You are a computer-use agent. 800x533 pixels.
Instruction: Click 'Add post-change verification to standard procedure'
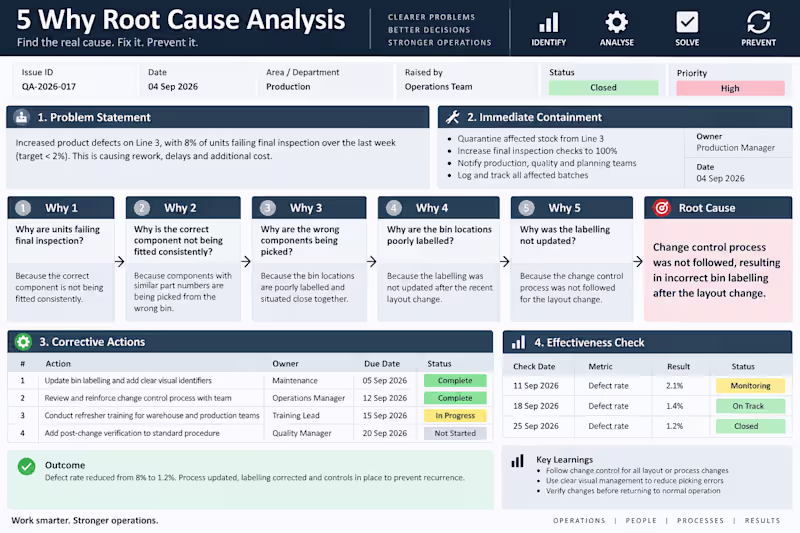click(x=132, y=433)
